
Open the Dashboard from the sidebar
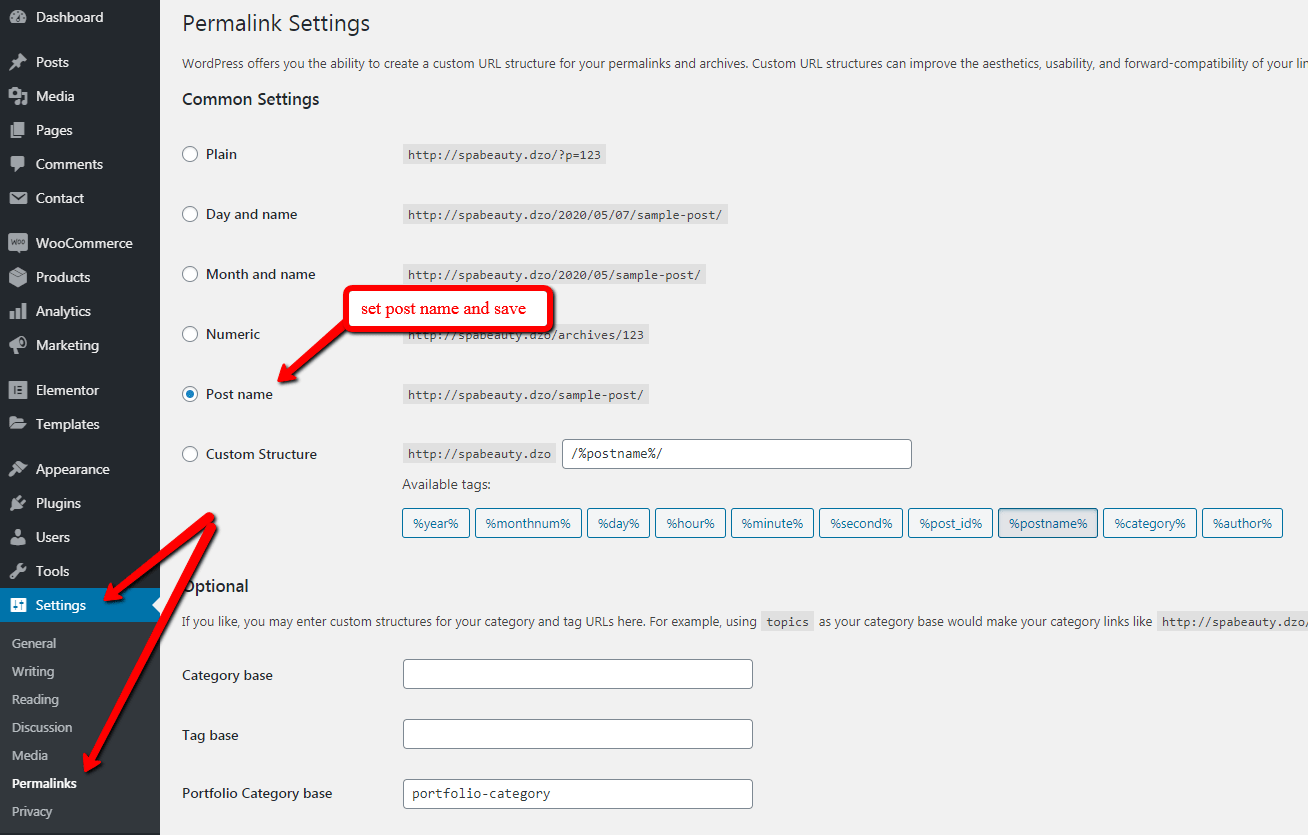(16, 16)
